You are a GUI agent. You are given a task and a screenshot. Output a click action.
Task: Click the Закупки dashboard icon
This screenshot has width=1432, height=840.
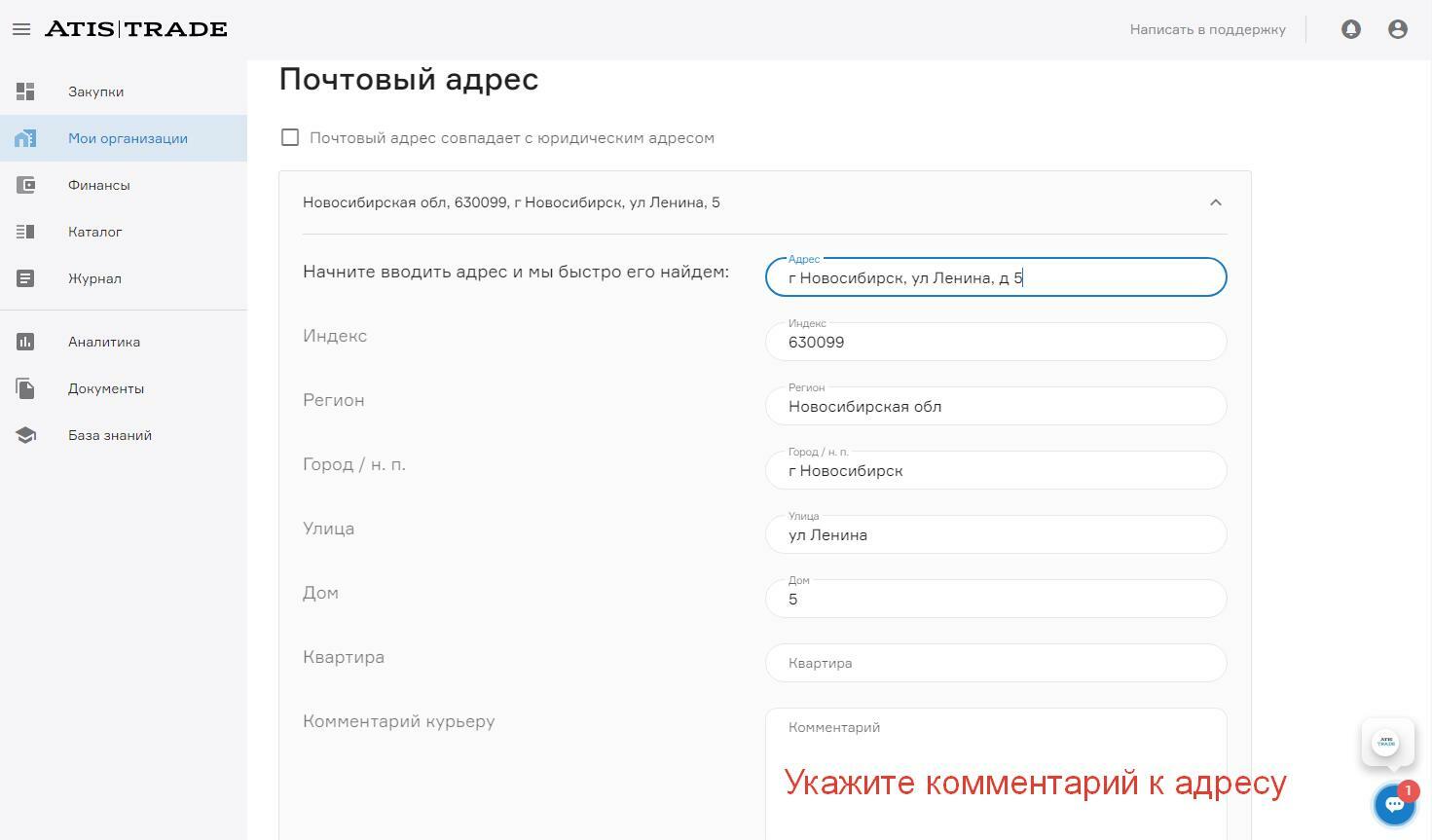25,91
